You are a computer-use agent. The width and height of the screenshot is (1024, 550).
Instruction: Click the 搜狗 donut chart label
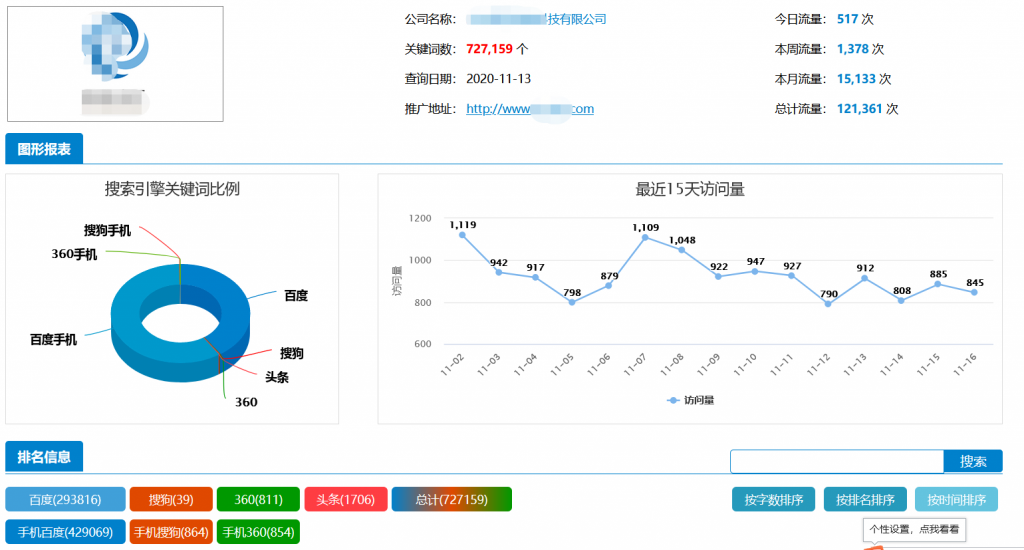(x=292, y=353)
